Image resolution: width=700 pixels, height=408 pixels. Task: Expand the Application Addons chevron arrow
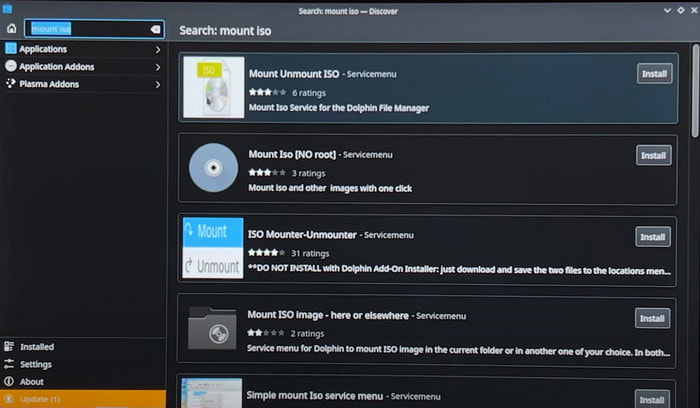coord(158,67)
